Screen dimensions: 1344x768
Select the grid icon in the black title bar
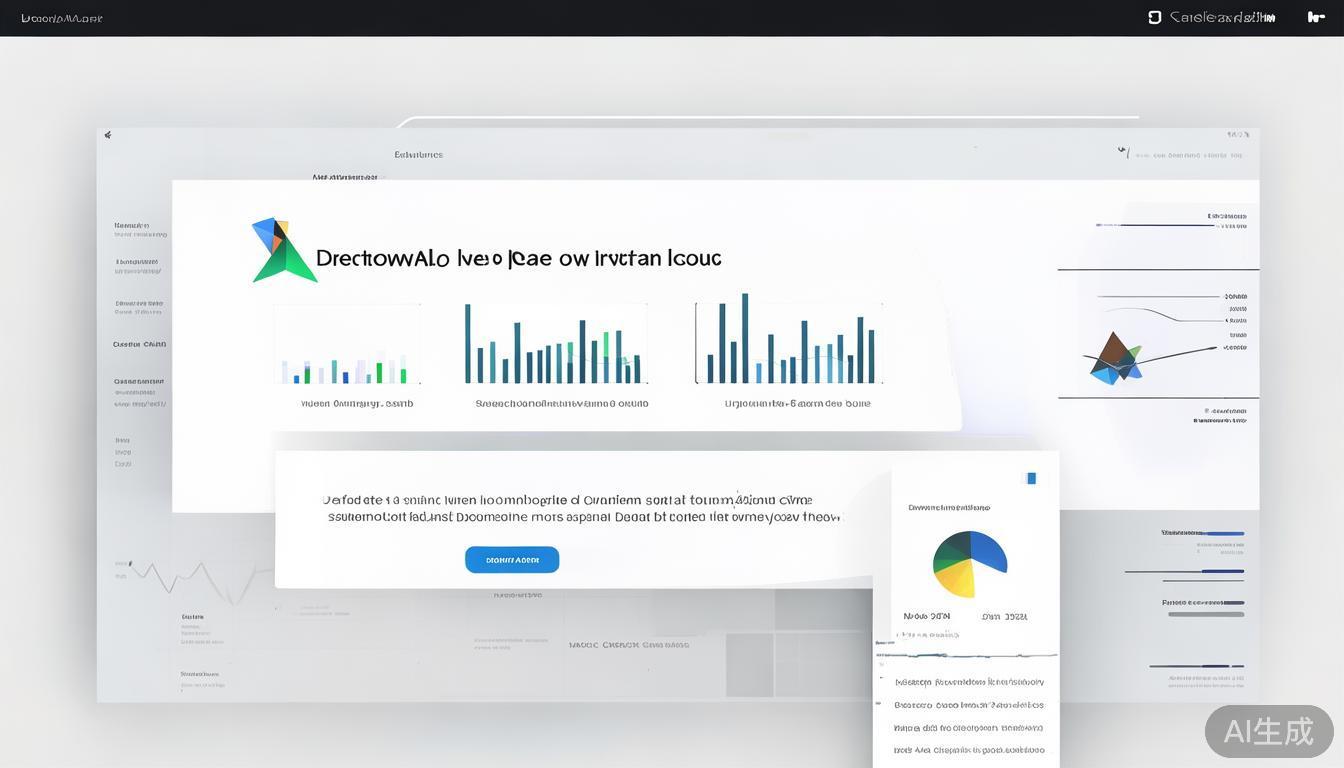pyautogui.click(x=1153, y=17)
